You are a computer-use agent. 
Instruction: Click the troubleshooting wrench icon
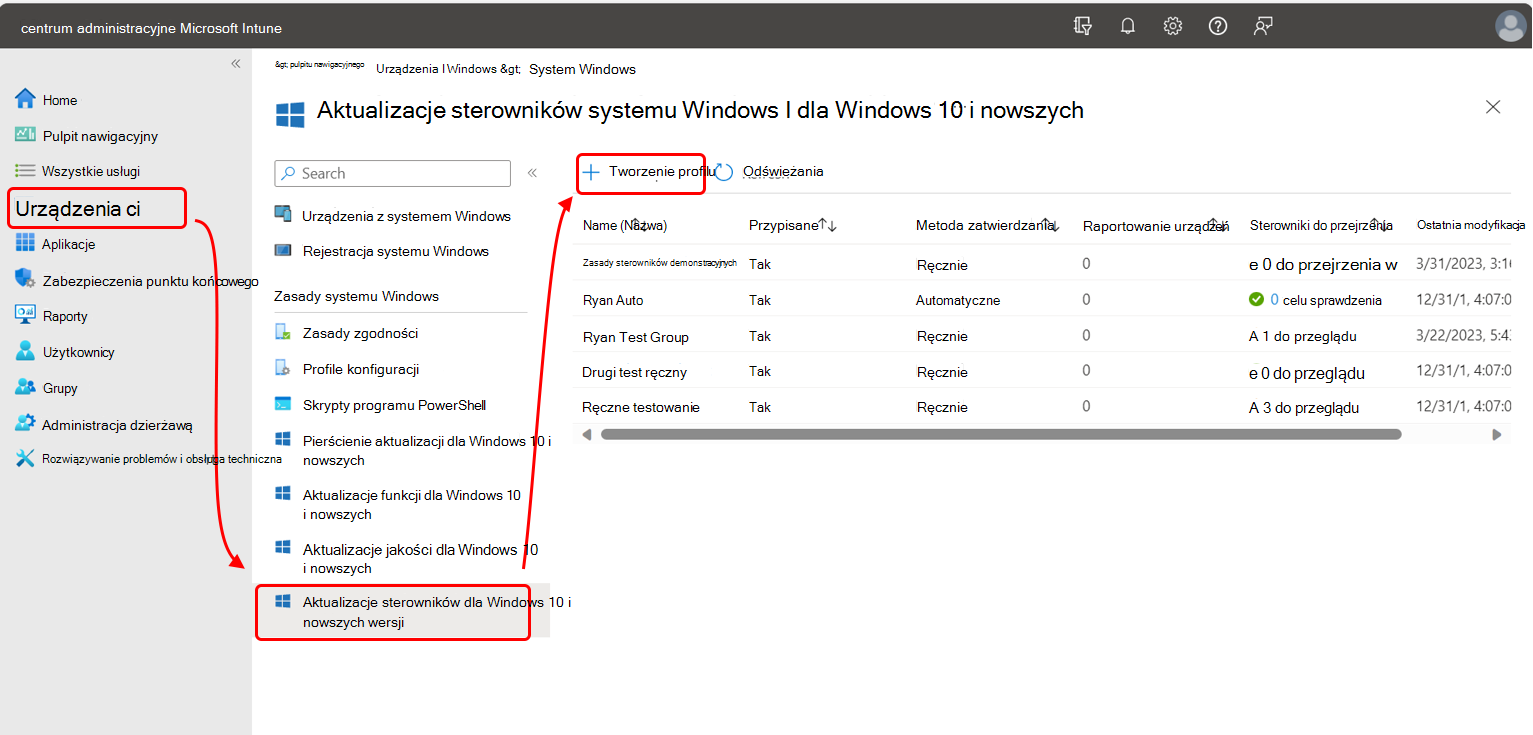pyautogui.click(x=25, y=459)
